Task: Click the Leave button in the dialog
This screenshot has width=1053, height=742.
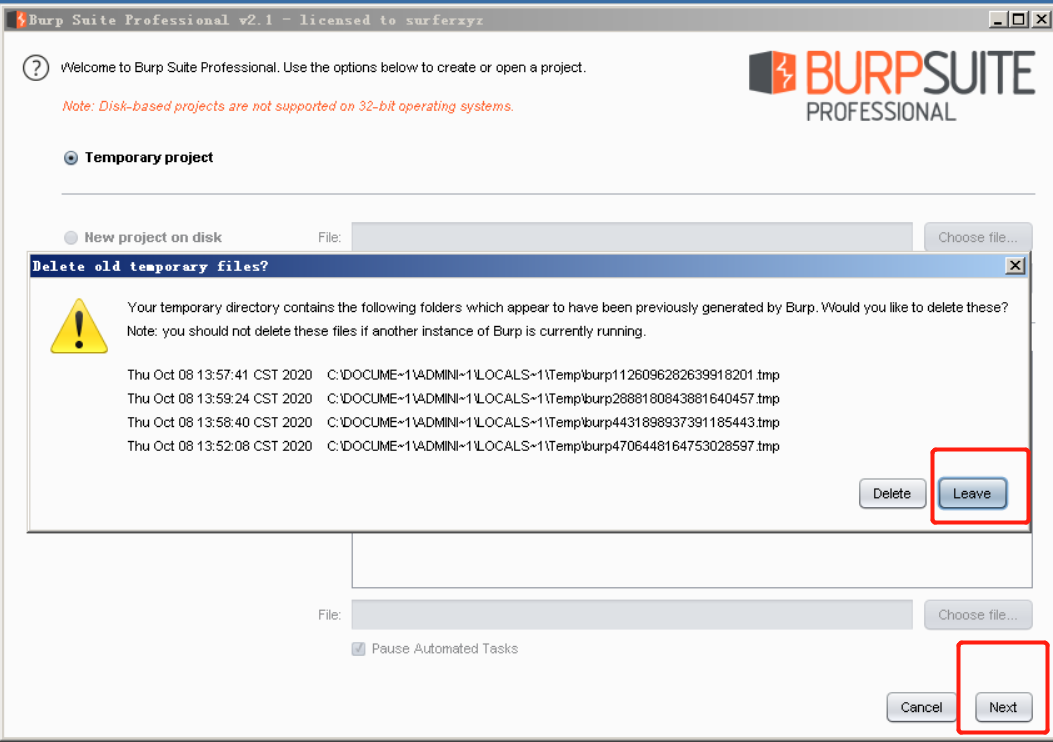Action: tap(972, 494)
